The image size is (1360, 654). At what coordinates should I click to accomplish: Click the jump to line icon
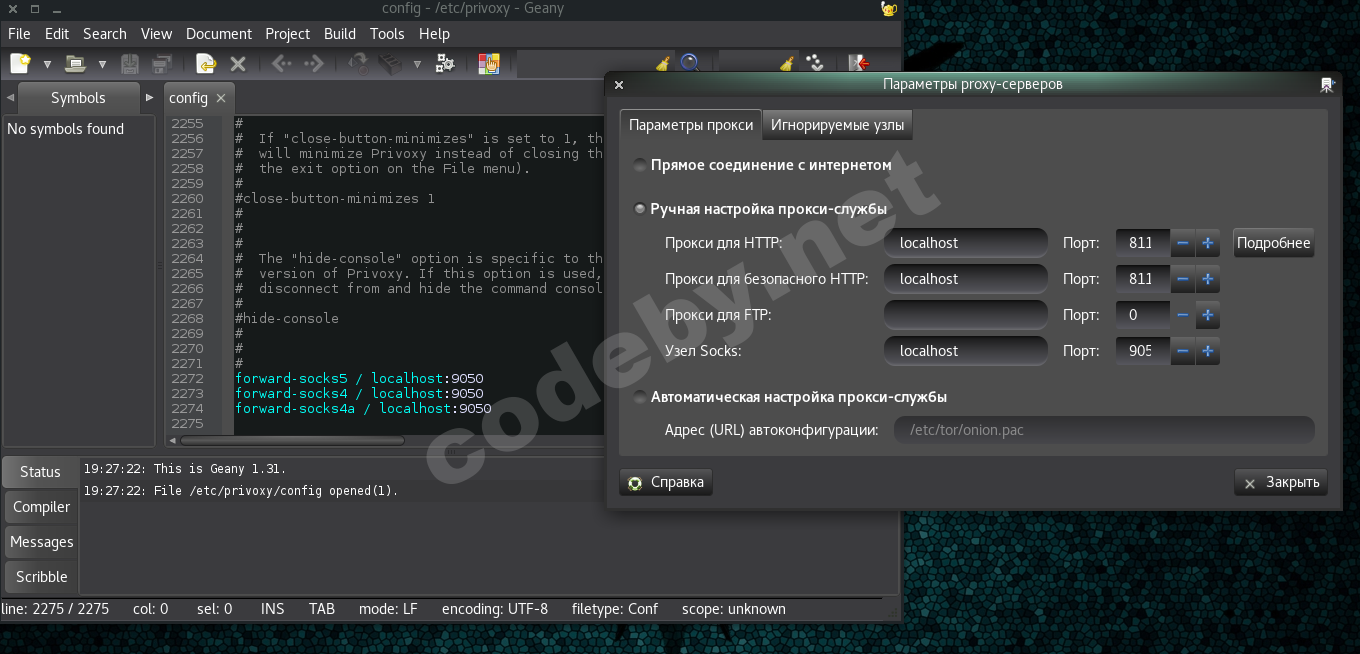pos(815,64)
